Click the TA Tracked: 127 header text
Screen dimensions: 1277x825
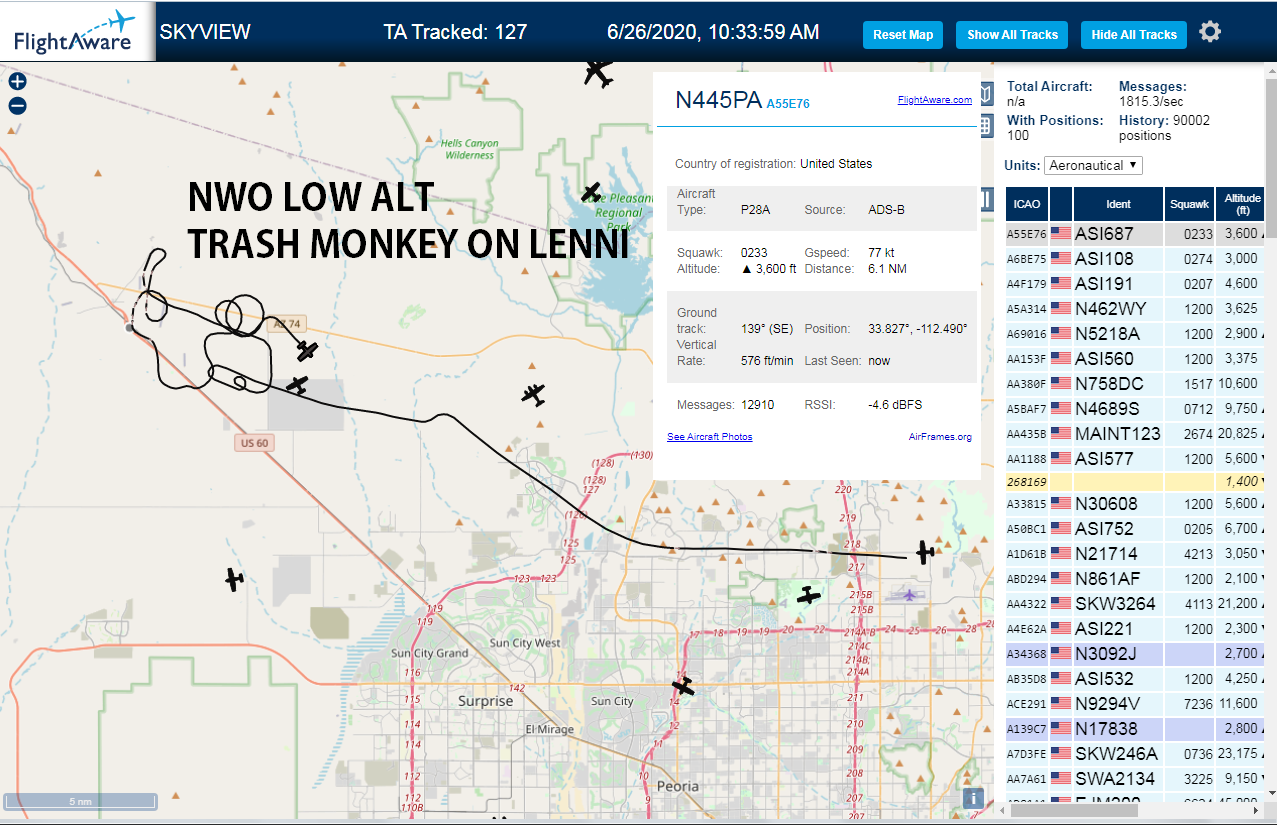point(455,32)
